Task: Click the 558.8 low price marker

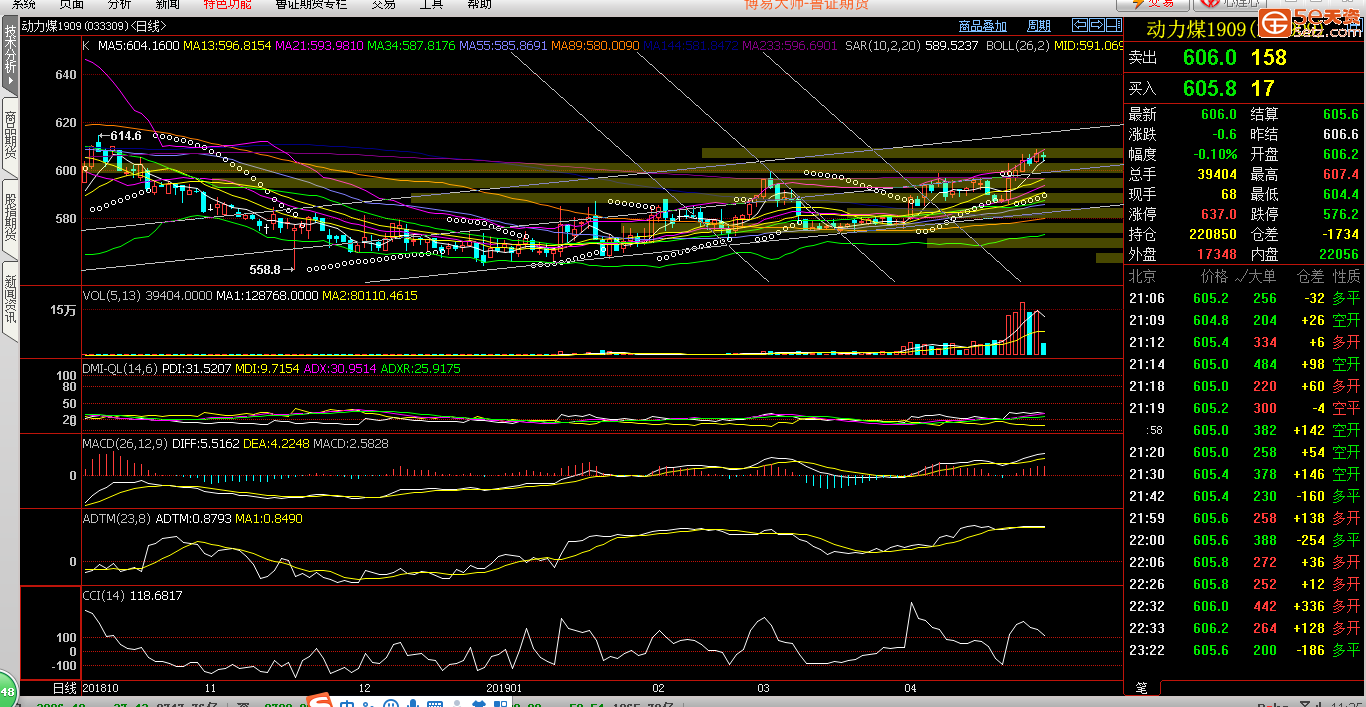Action: pyautogui.click(x=265, y=269)
